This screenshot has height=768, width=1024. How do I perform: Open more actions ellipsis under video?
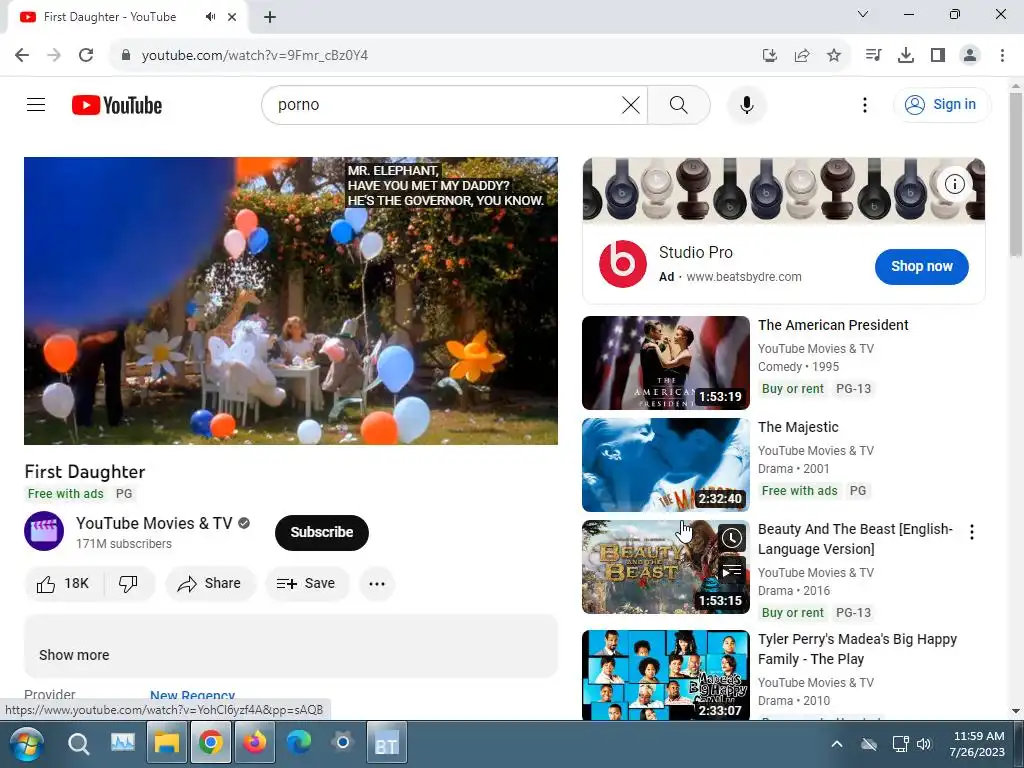point(377,583)
